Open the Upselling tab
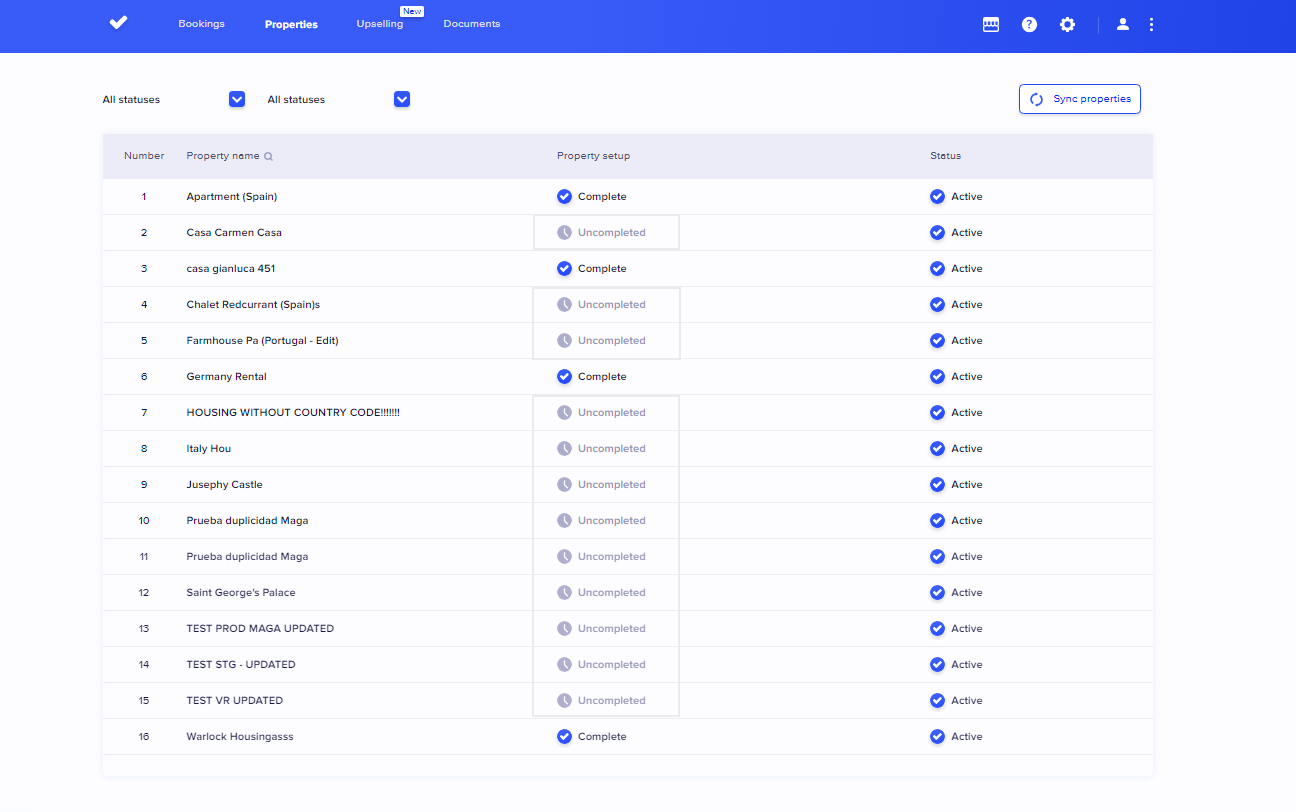 pos(380,24)
